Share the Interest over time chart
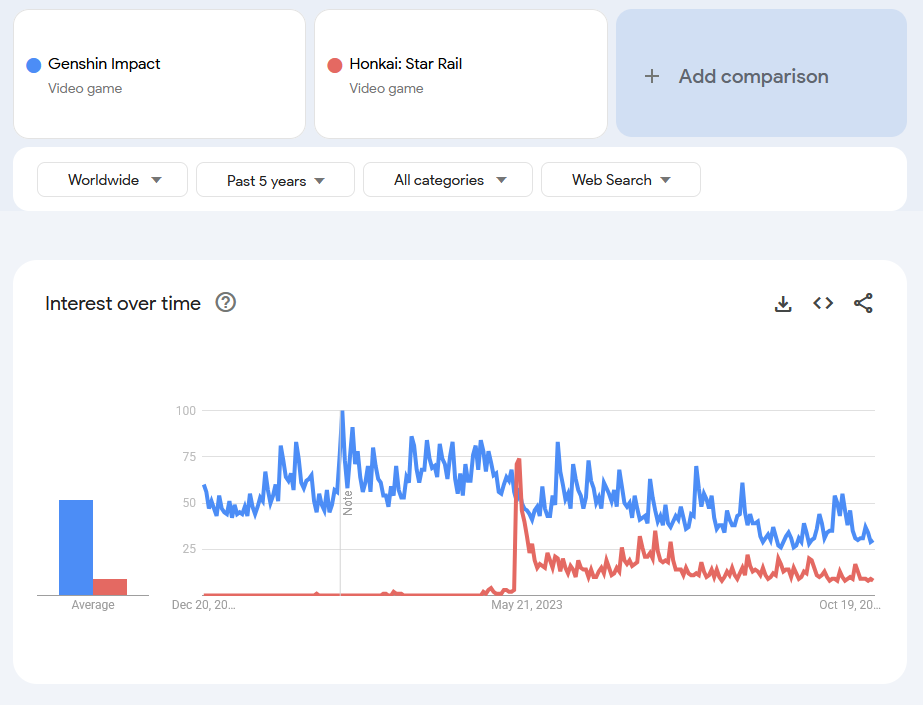Image resolution: width=923 pixels, height=705 pixels. click(x=863, y=304)
